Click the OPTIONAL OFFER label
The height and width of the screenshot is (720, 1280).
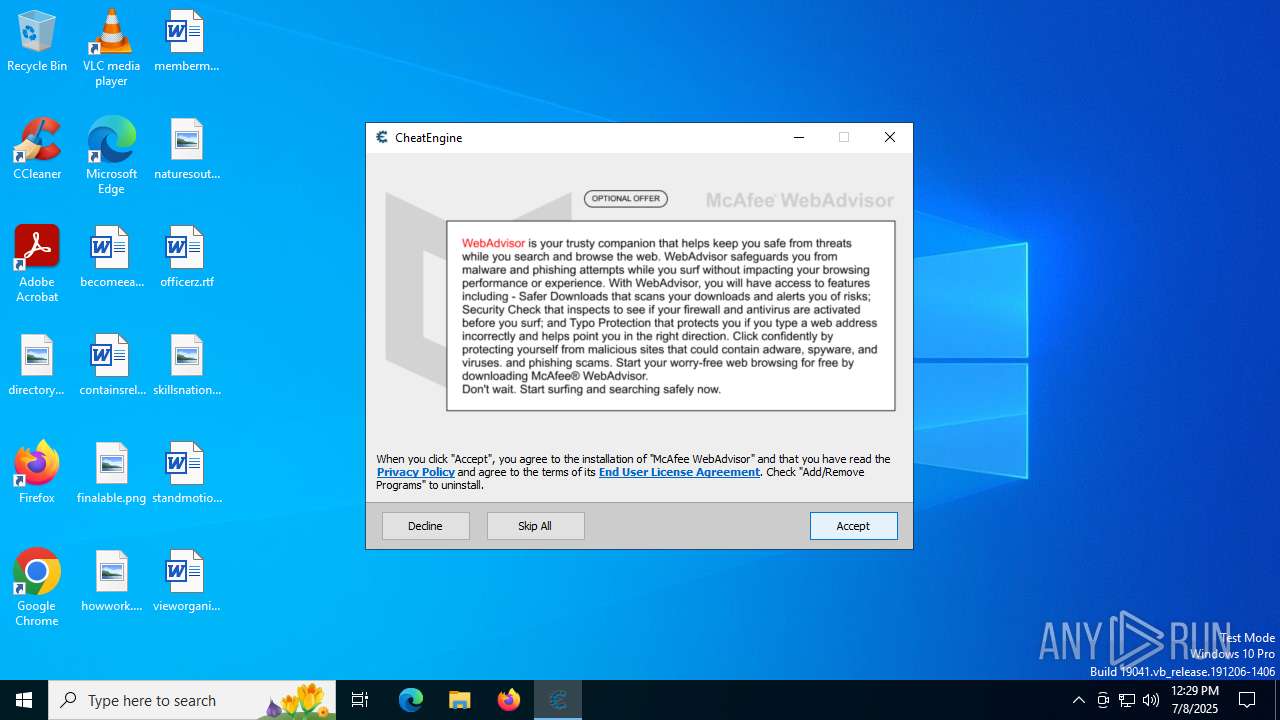[x=626, y=199]
